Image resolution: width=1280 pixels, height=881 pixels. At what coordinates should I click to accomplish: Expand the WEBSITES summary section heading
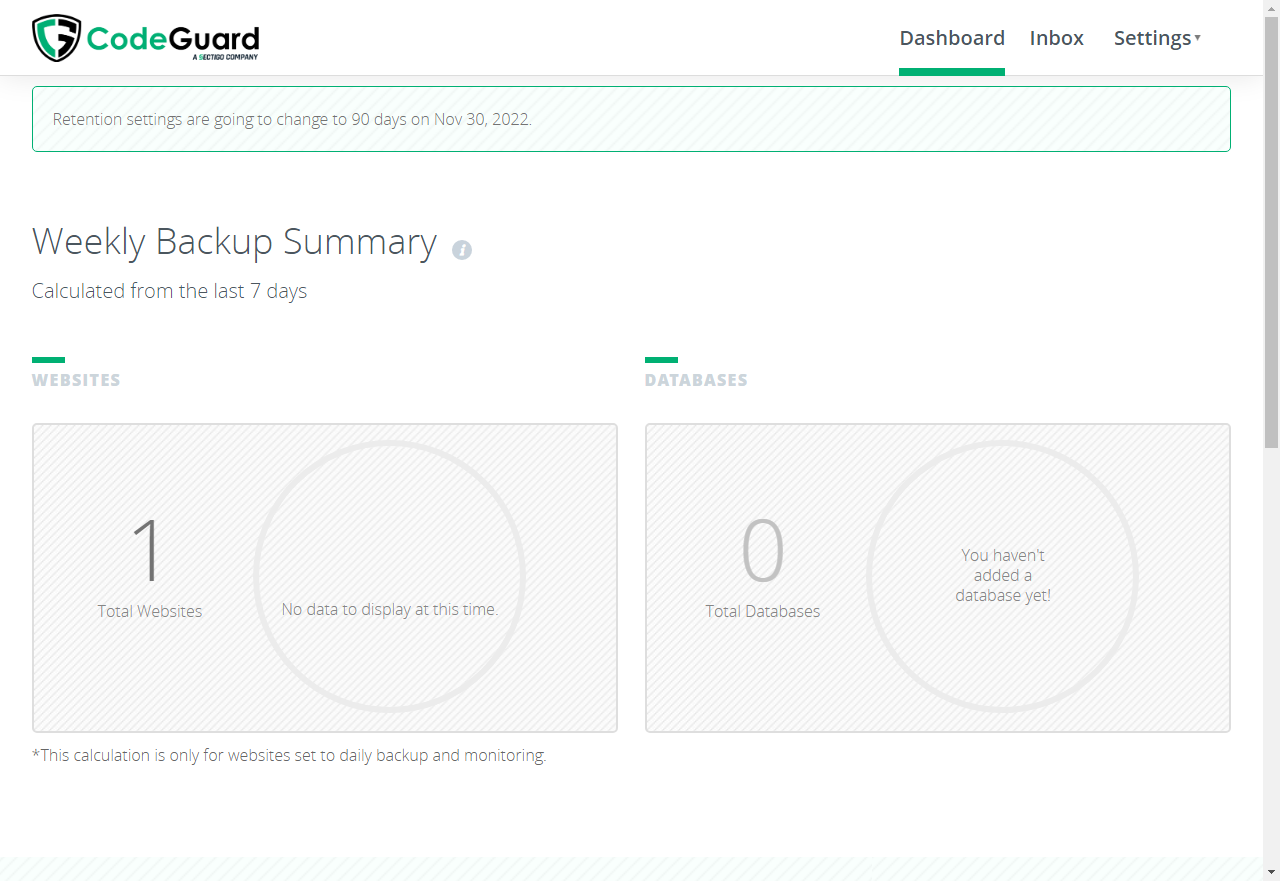75,379
